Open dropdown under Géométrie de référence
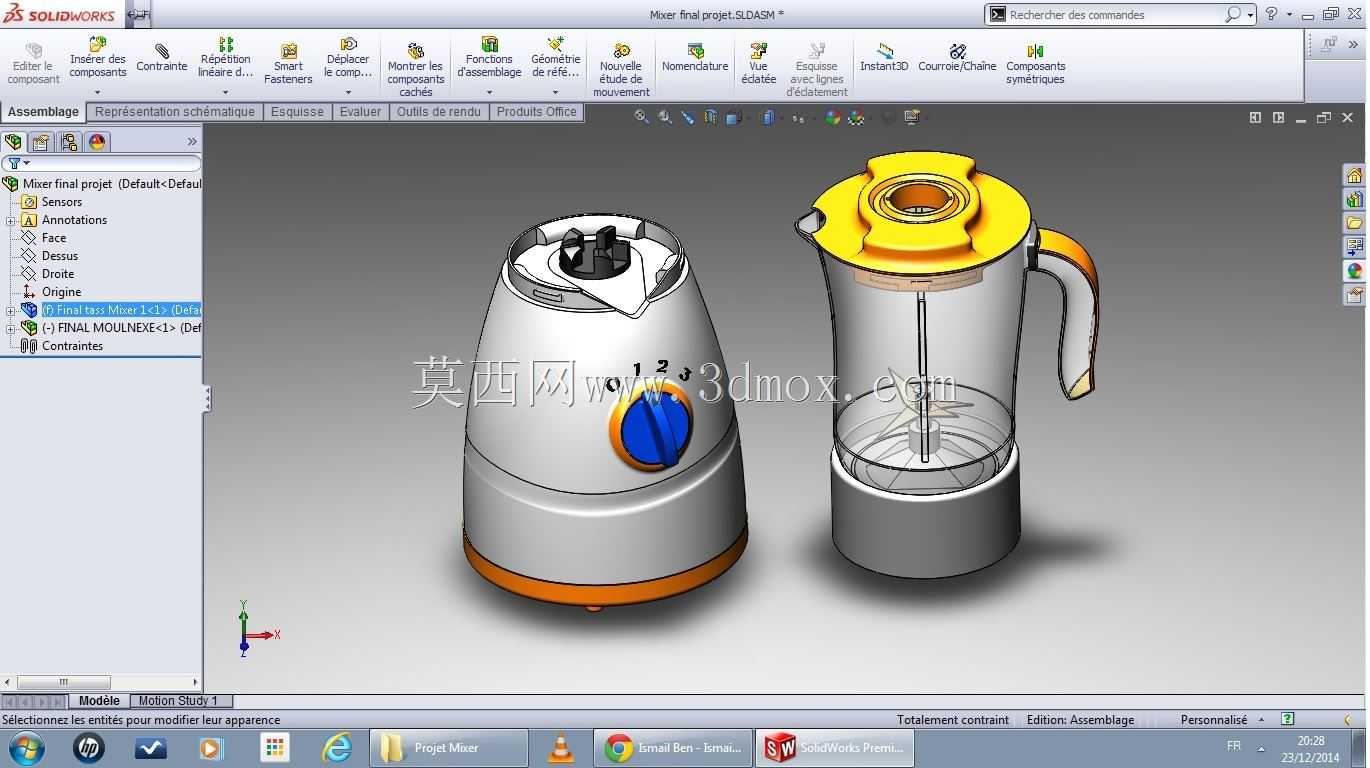 [x=555, y=93]
